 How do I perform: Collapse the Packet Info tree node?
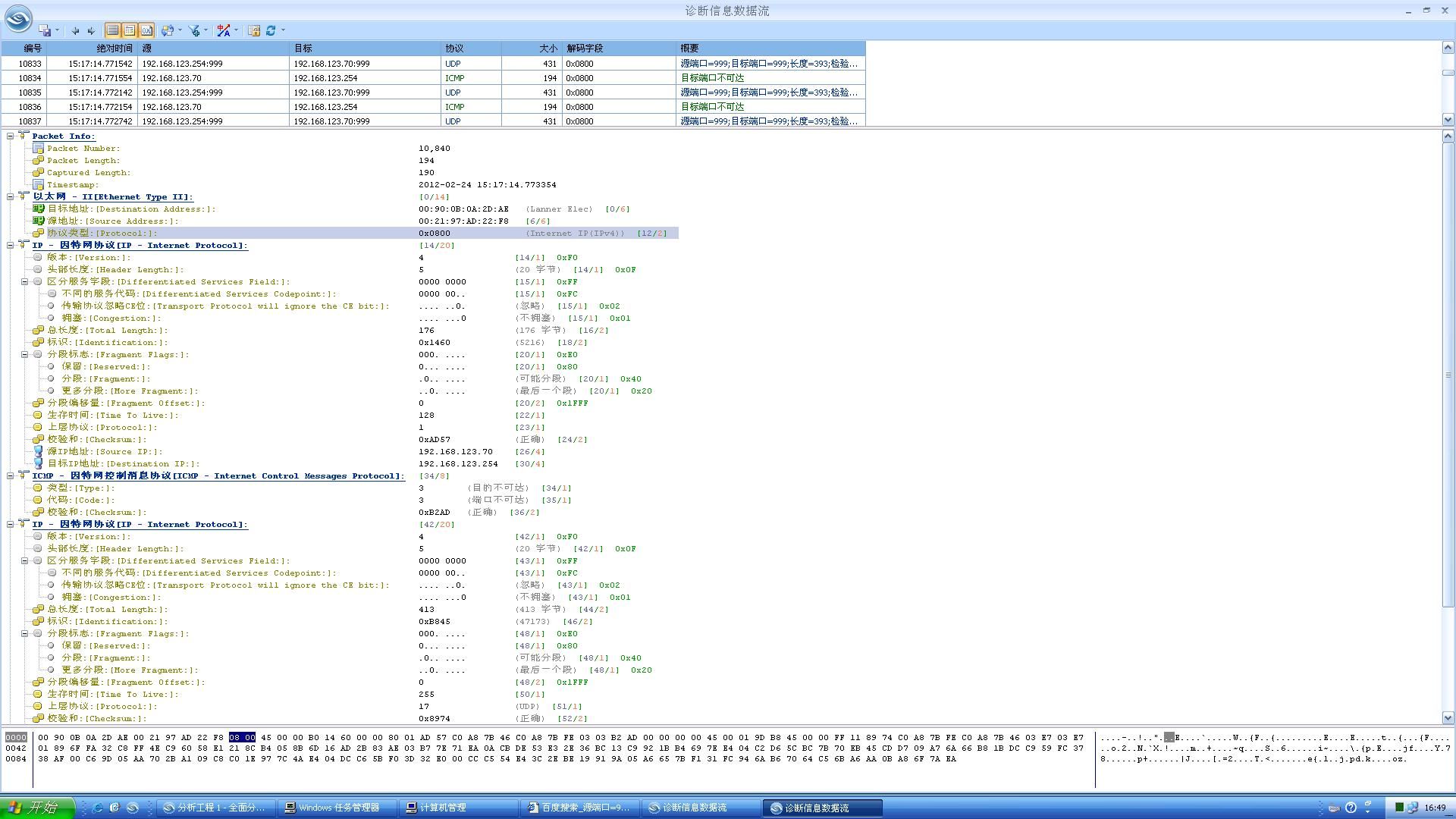pyautogui.click(x=11, y=136)
